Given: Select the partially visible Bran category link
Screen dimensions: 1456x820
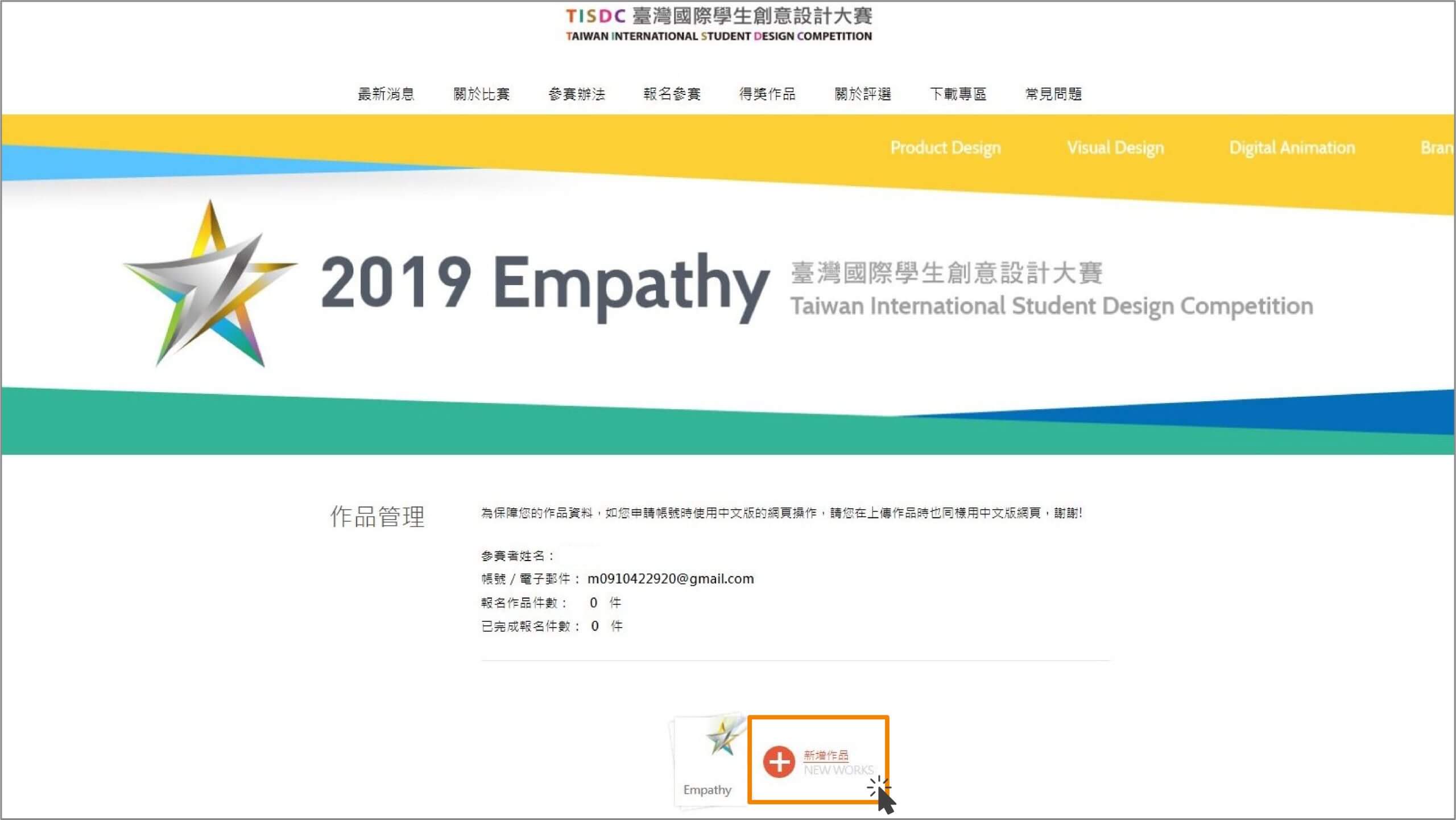Looking at the screenshot, I should click(1437, 148).
